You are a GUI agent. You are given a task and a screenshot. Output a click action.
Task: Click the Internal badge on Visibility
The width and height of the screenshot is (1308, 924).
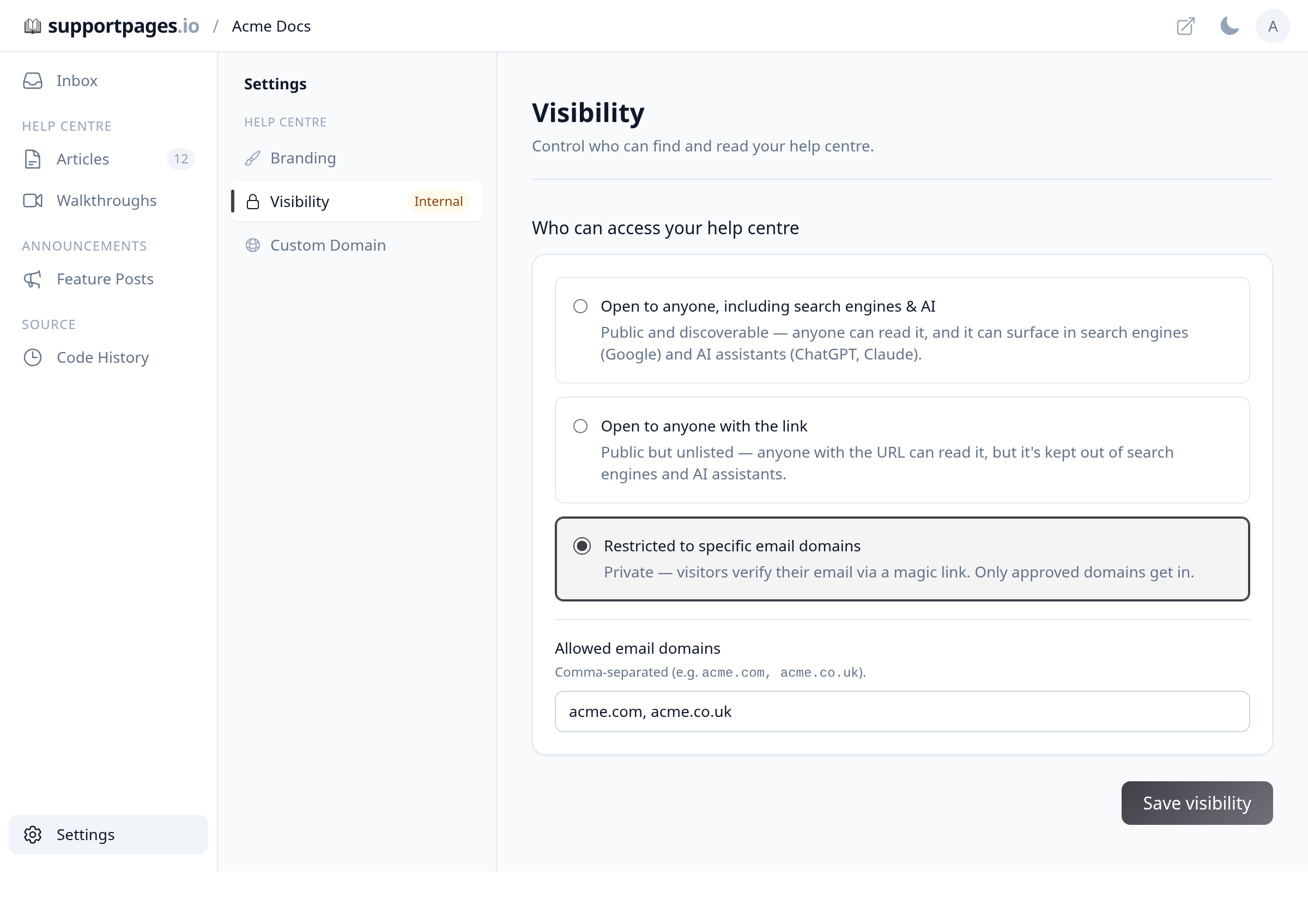438,202
